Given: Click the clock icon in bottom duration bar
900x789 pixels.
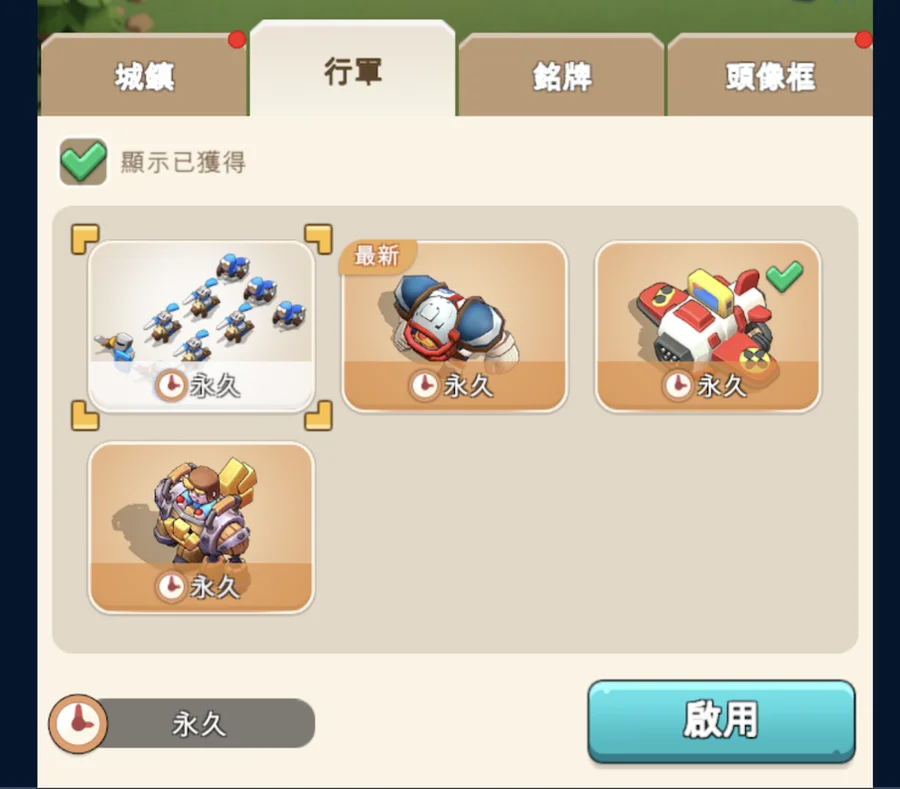Looking at the screenshot, I should click(x=78, y=723).
